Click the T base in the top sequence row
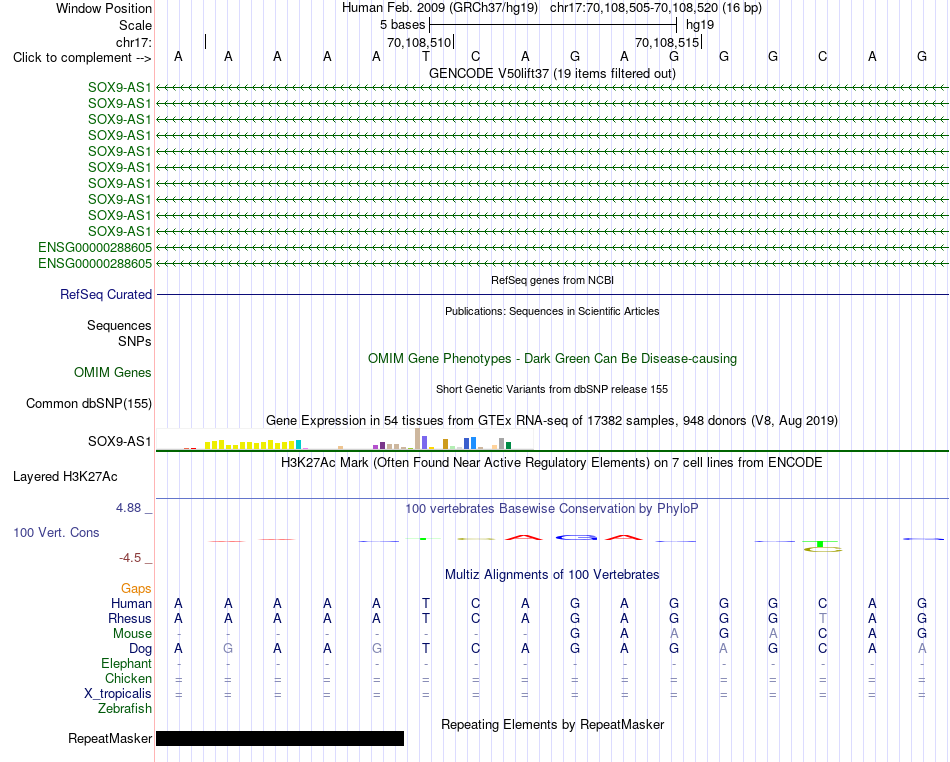950x762 pixels. click(x=426, y=56)
